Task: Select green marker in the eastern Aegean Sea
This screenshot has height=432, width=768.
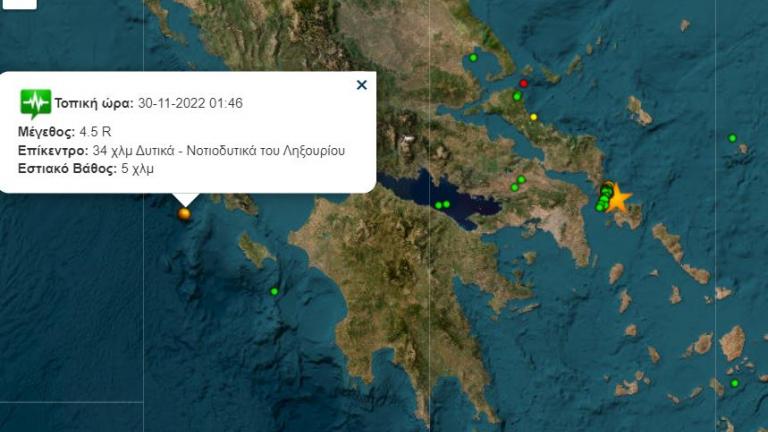Action: coord(732,138)
